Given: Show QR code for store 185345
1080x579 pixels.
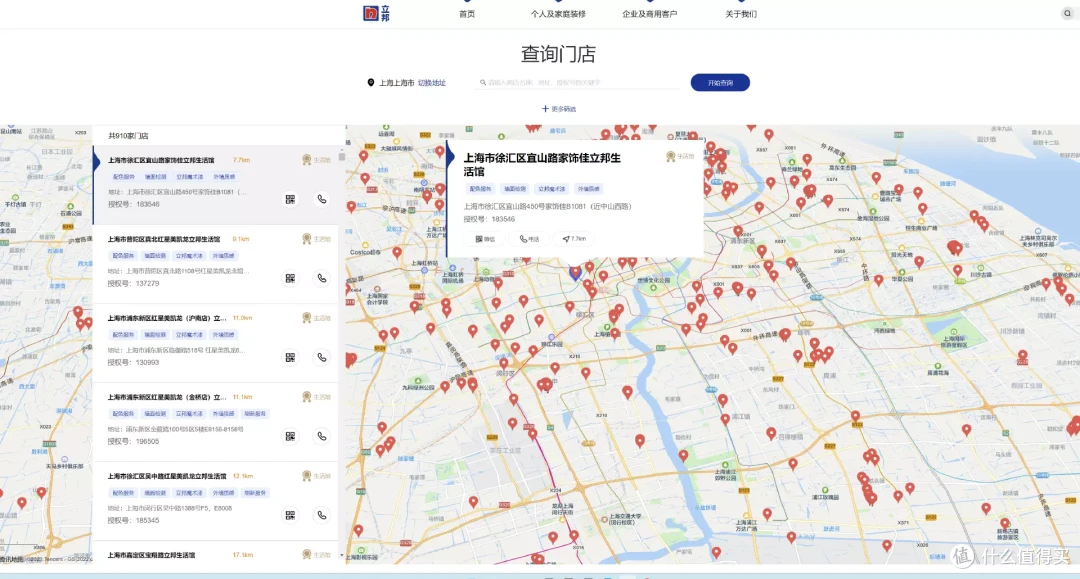Looking at the screenshot, I should pyautogui.click(x=290, y=515).
